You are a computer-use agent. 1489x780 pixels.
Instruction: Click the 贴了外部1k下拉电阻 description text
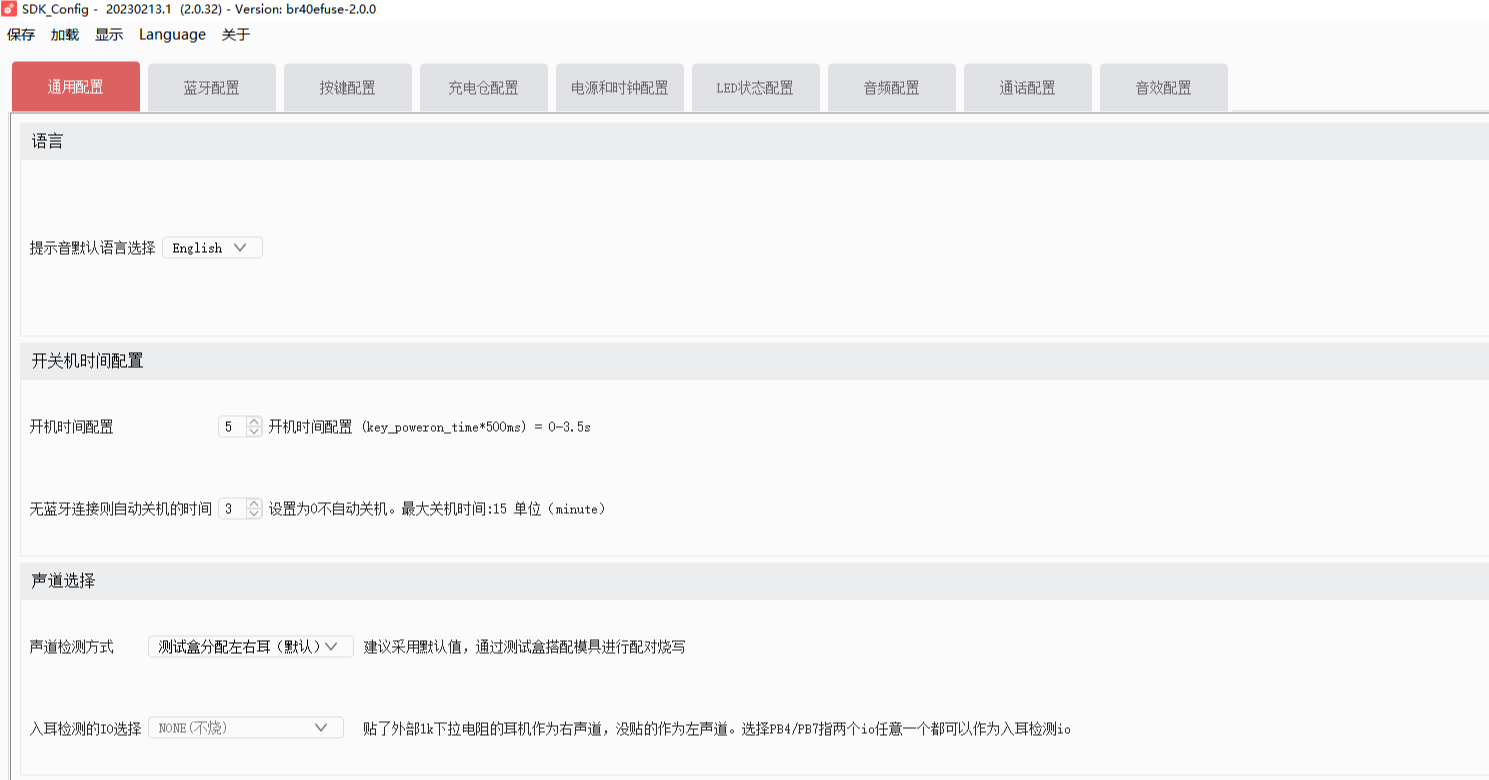pos(717,728)
